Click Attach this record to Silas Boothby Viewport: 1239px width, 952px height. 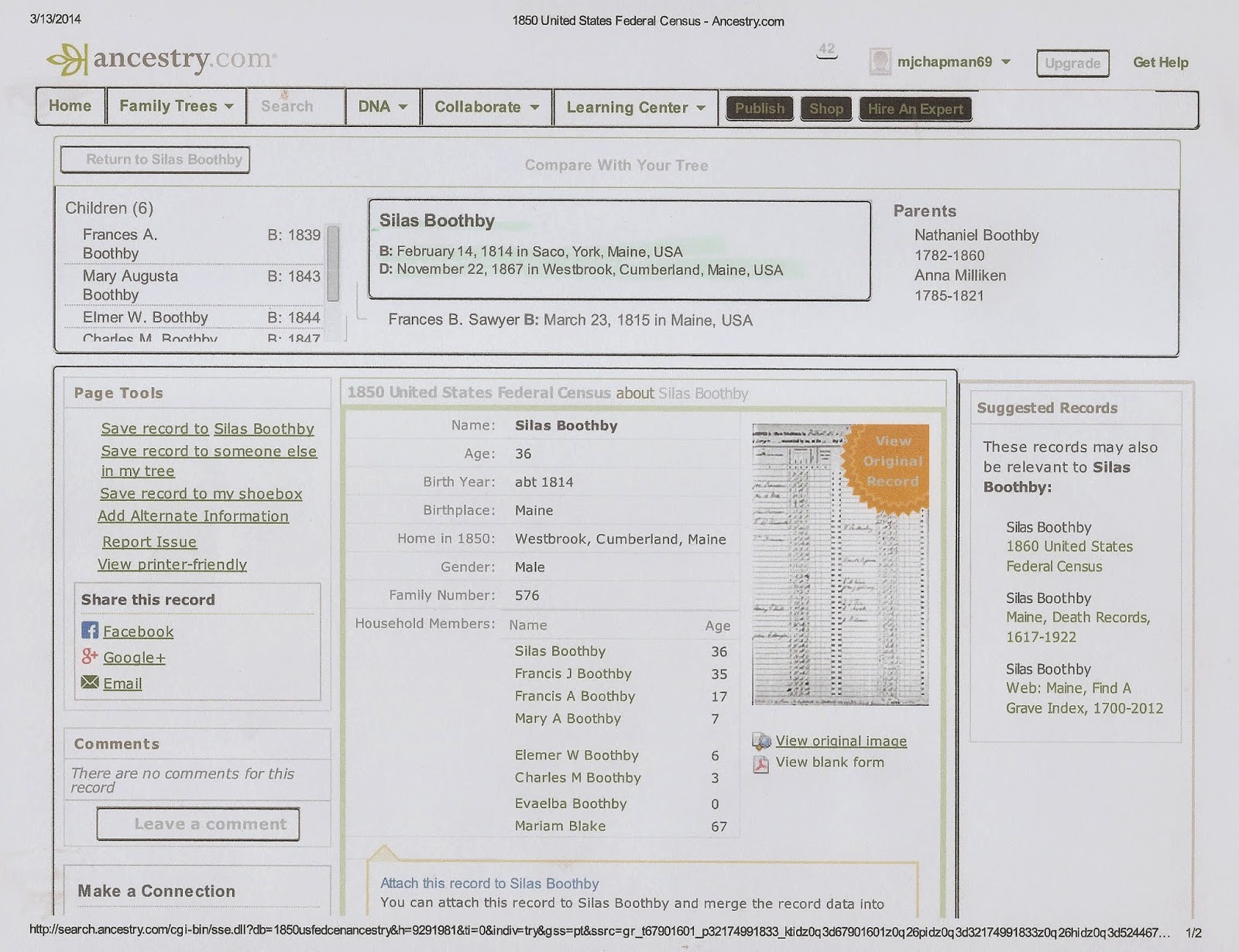(x=489, y=883)
